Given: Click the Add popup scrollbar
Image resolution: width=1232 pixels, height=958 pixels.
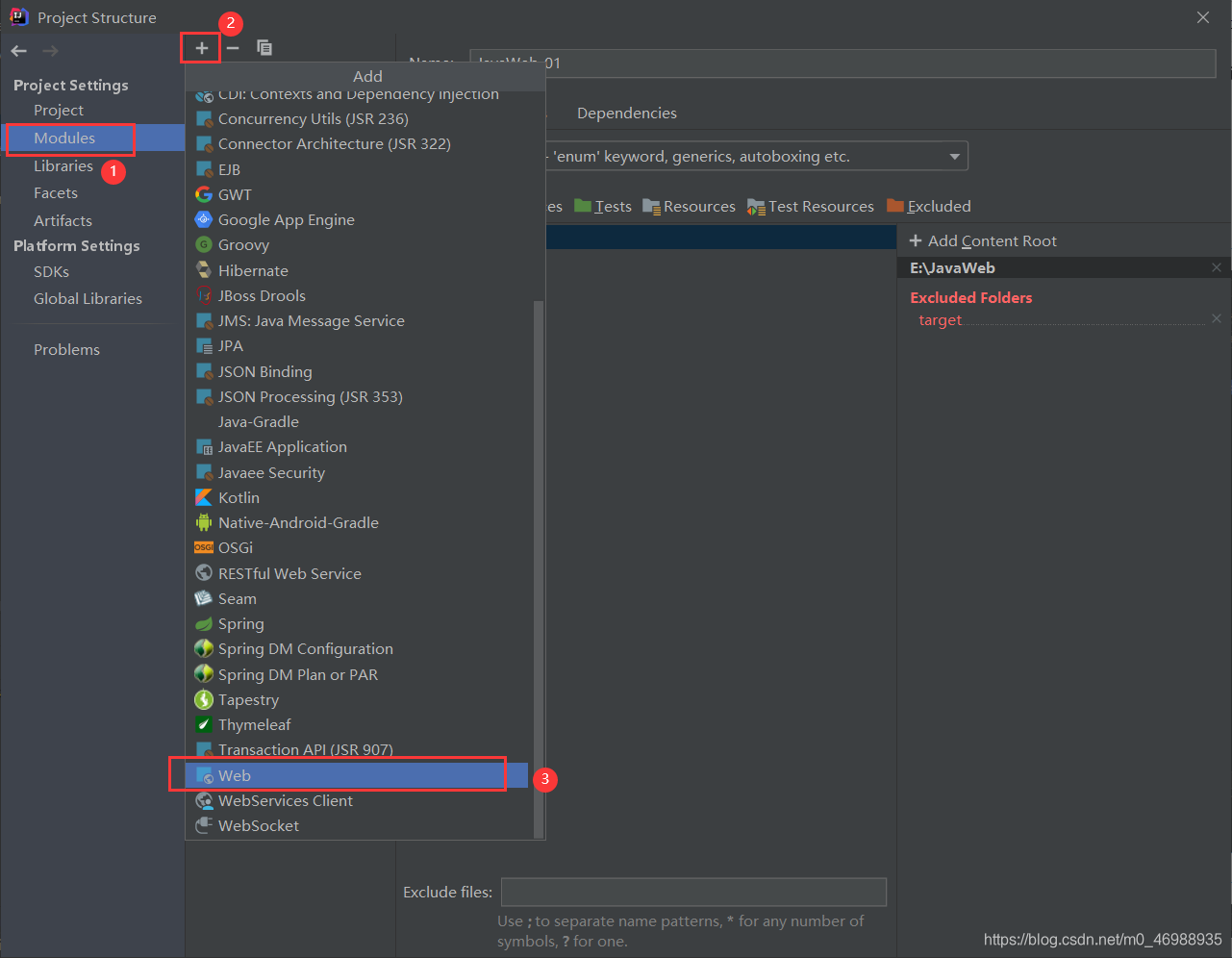Looking at the screenshot, I should click(x=539, y=567).
